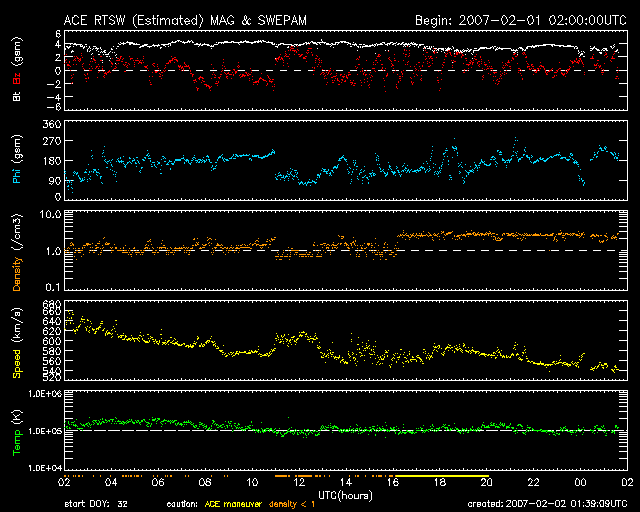This screenshot has width=640, height=512.
Task: Click the orange 'density < 1' legend text
Action: [x=292, y=504]
